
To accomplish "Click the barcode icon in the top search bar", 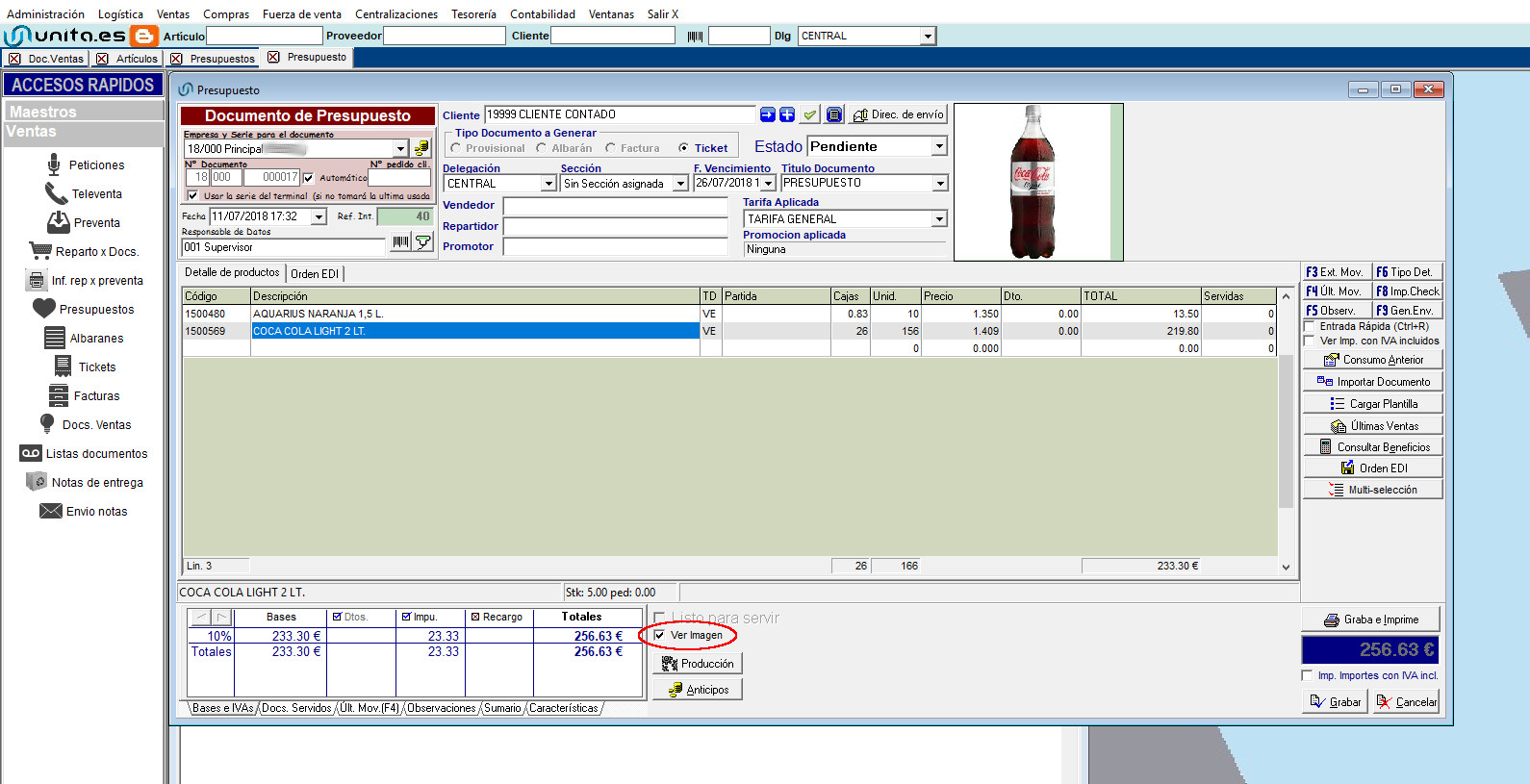I will pos(696,37).
